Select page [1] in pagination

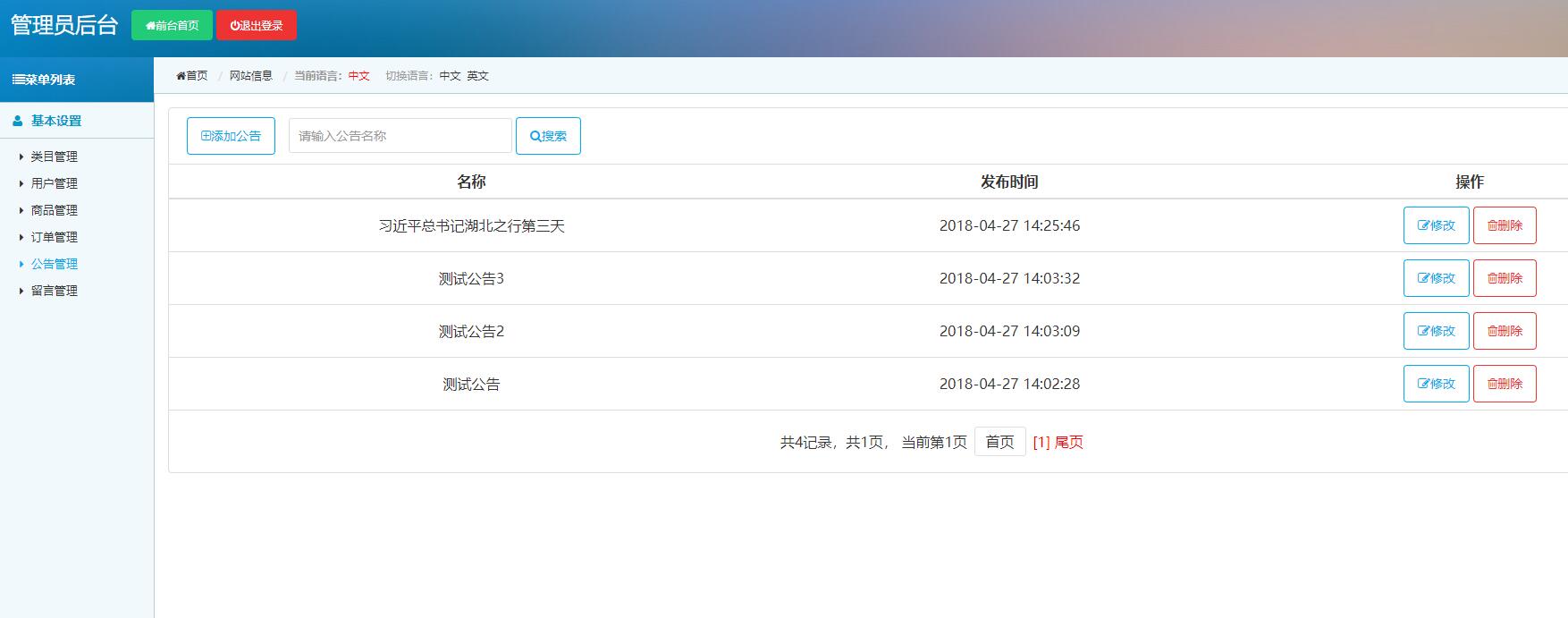[1041, 442]
